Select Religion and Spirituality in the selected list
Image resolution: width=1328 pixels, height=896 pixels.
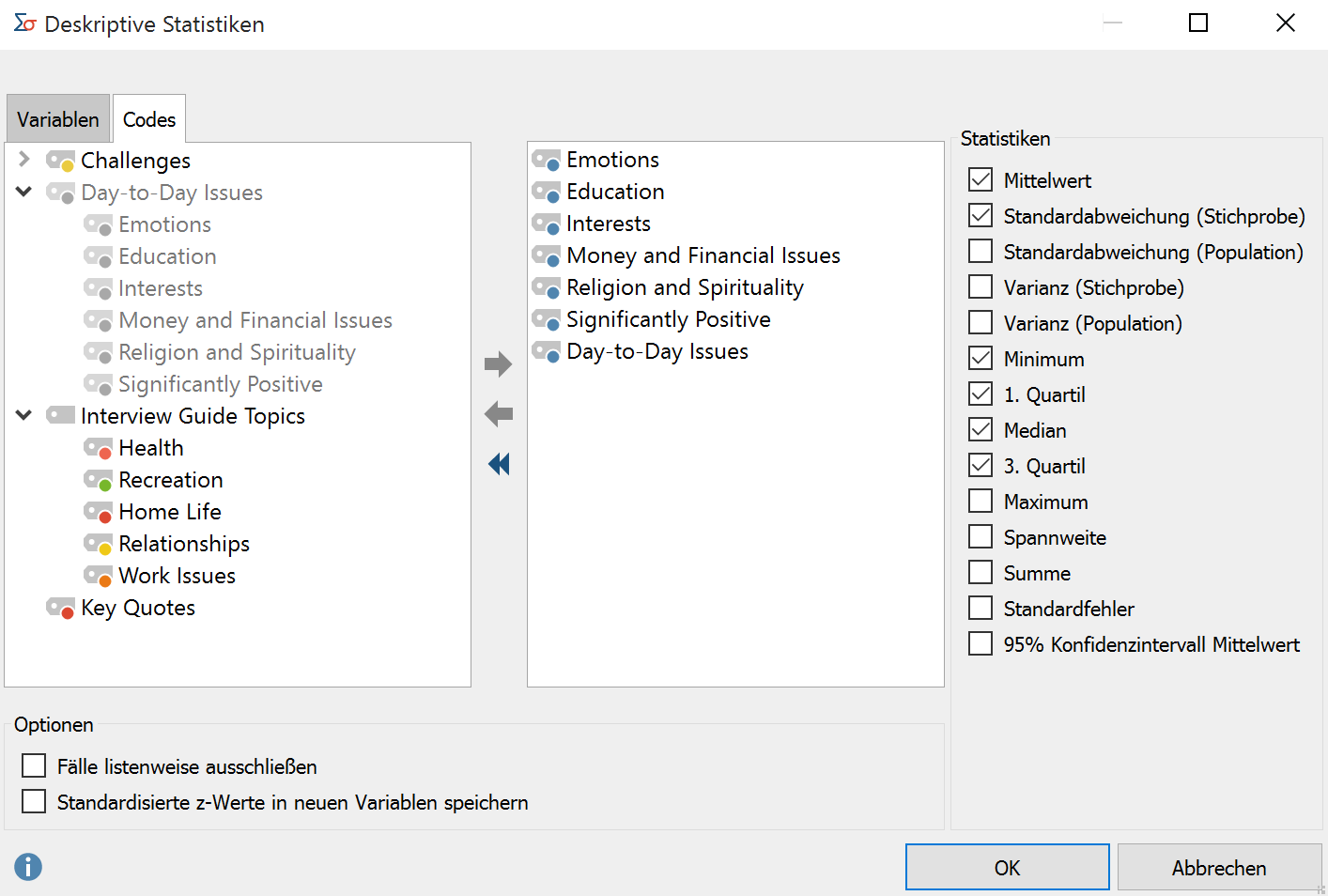tap(685, 287)
